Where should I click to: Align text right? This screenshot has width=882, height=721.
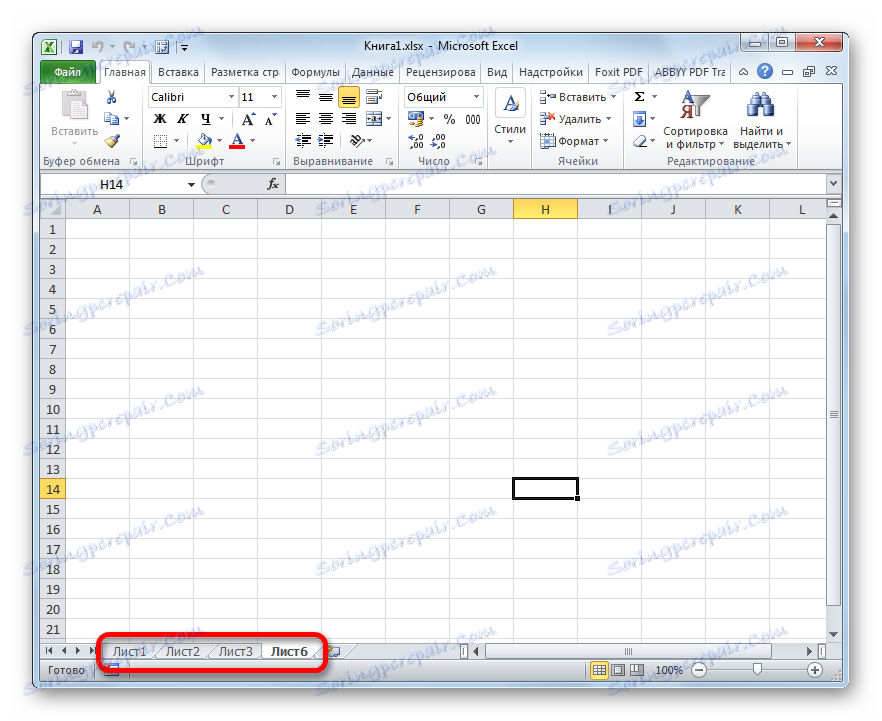point(349,119)
